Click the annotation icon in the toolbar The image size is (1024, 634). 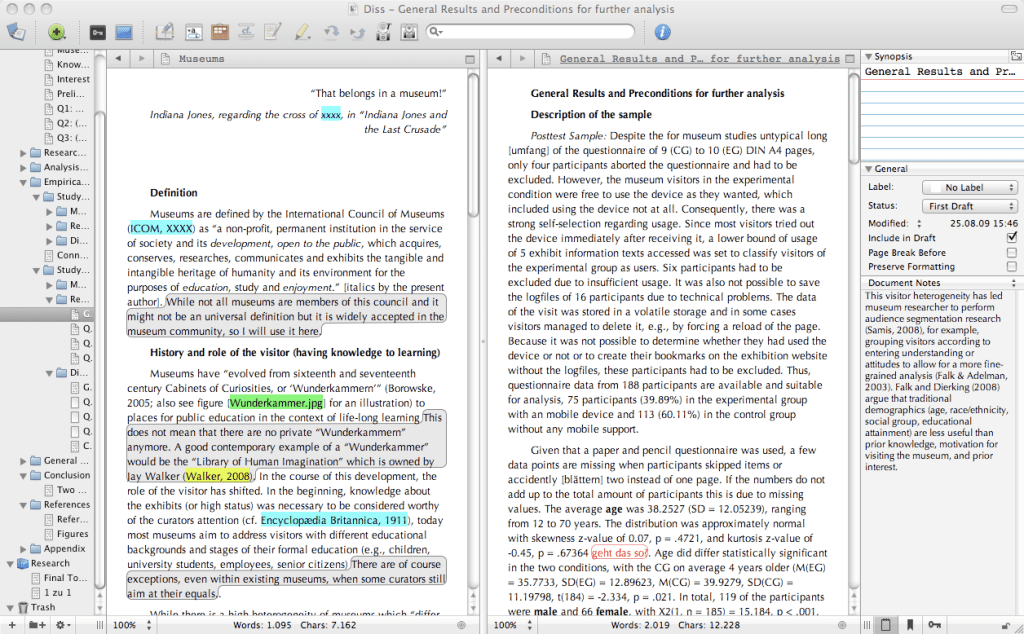click(273, 31)
